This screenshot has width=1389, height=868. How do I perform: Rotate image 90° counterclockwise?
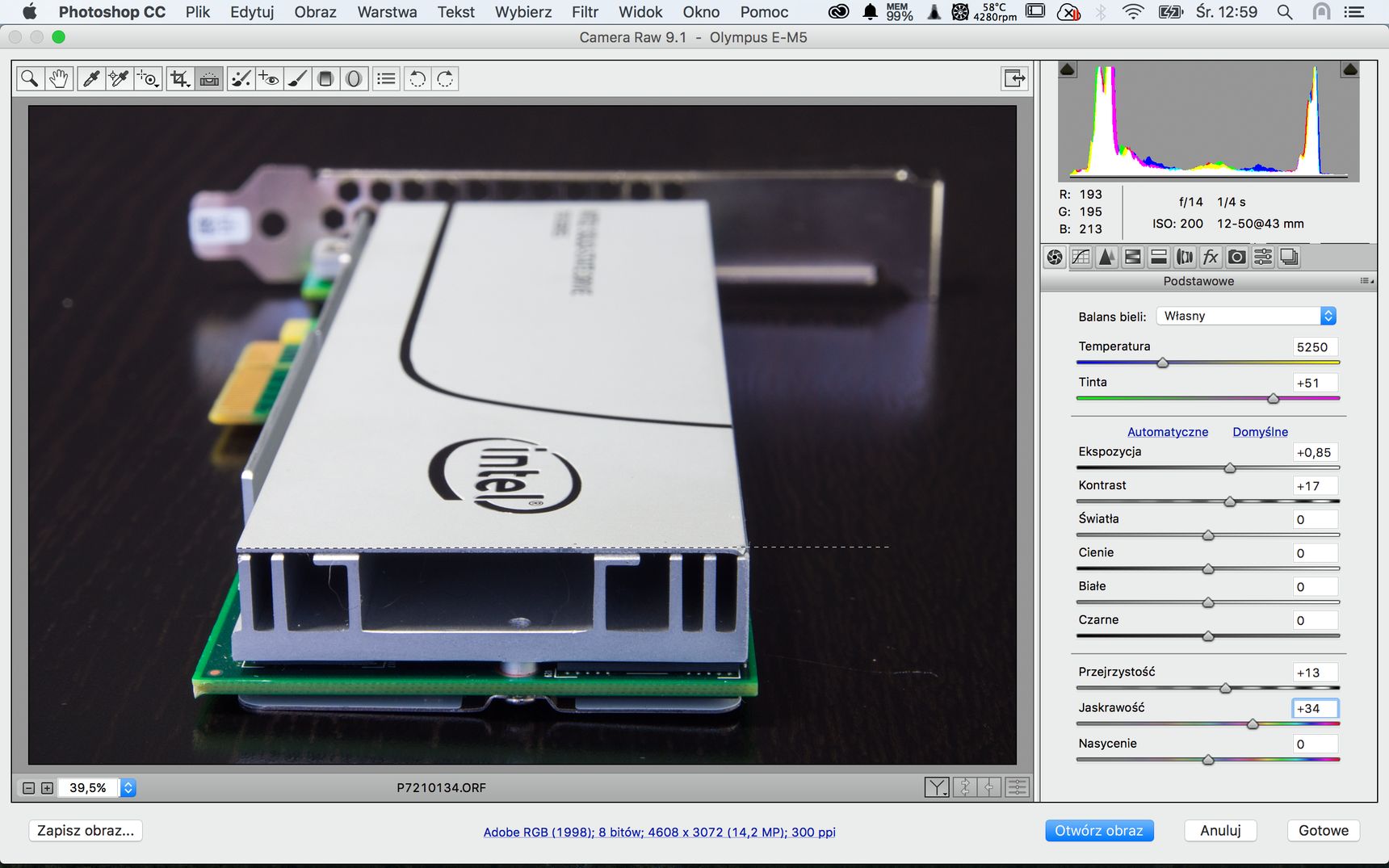pyautogui.click(x=418, y=78)
